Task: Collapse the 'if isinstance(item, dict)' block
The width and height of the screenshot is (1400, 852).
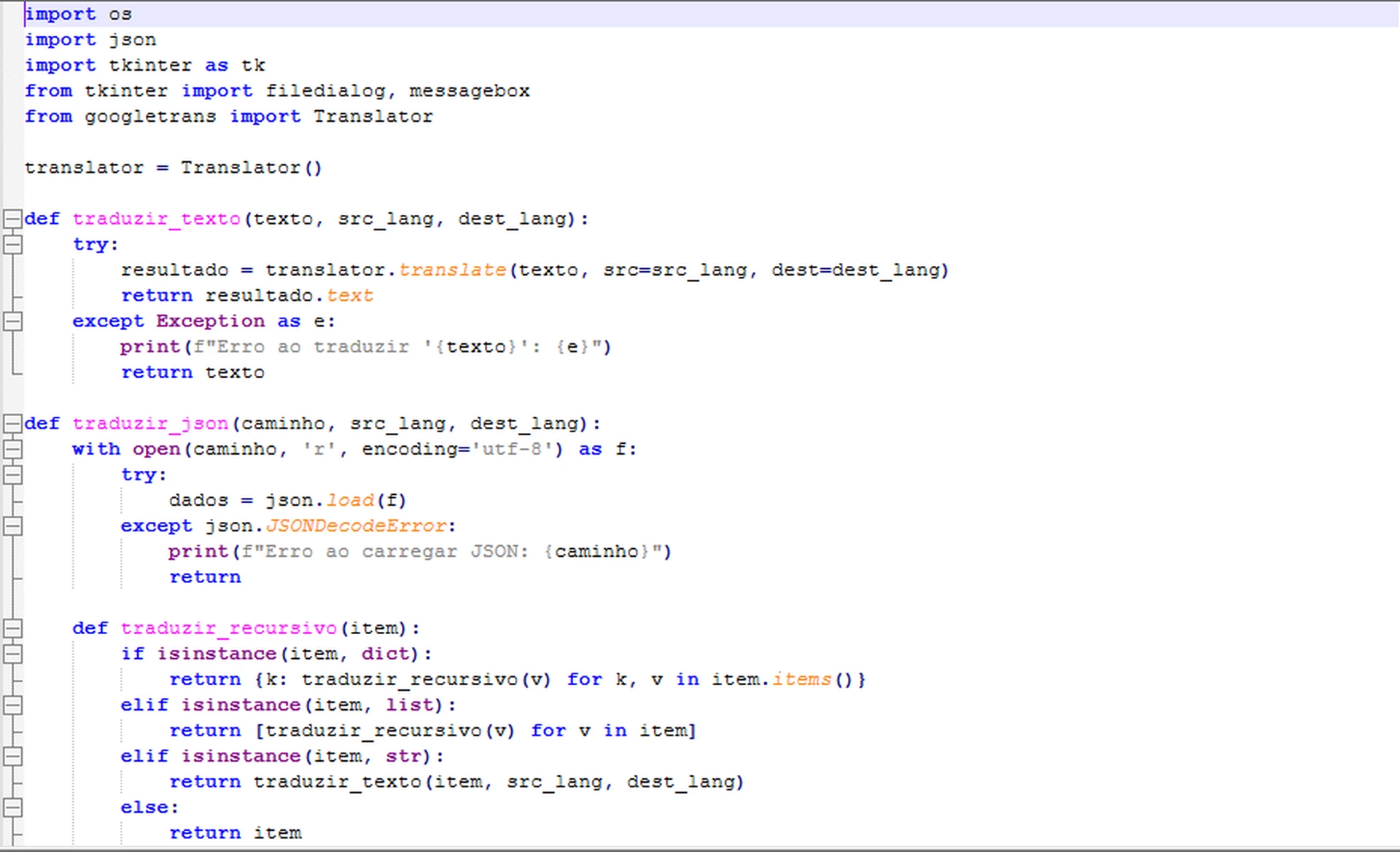Action: (12, 654)
